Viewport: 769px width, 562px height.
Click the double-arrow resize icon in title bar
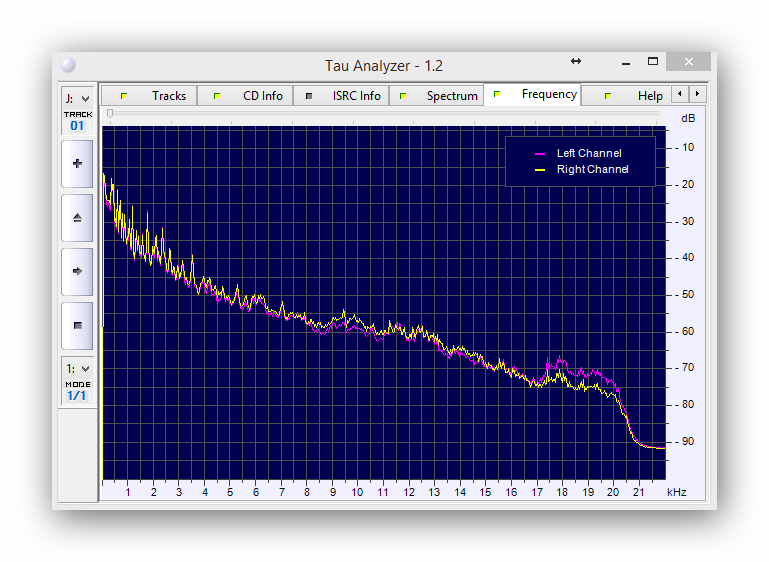pyautogui.click(x=576, y=62)
